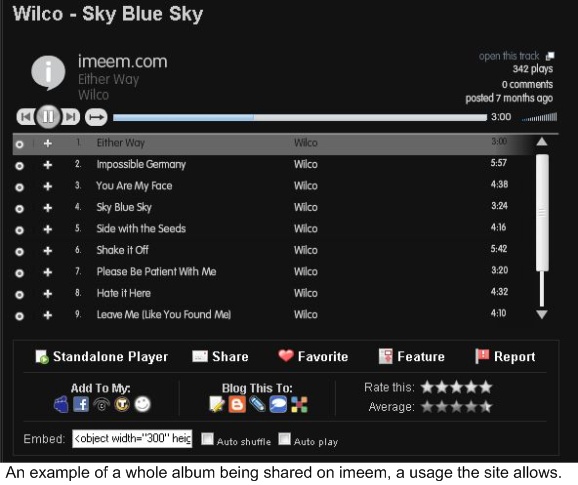The width and height of the screenshot is (578, 485).
Task: Click the Report button
Action: pos(505,356)
